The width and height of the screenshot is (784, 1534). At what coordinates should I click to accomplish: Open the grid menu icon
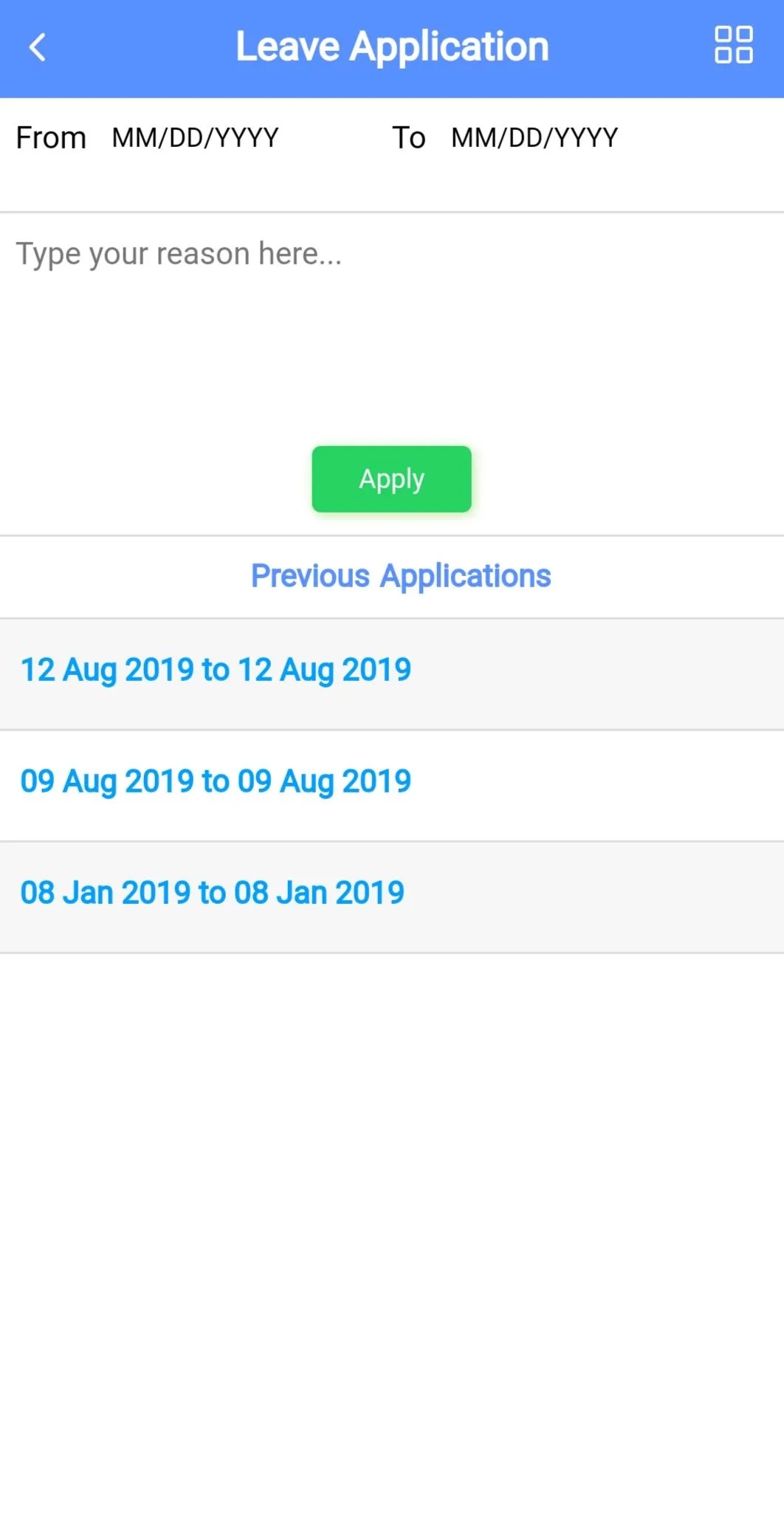733,46
